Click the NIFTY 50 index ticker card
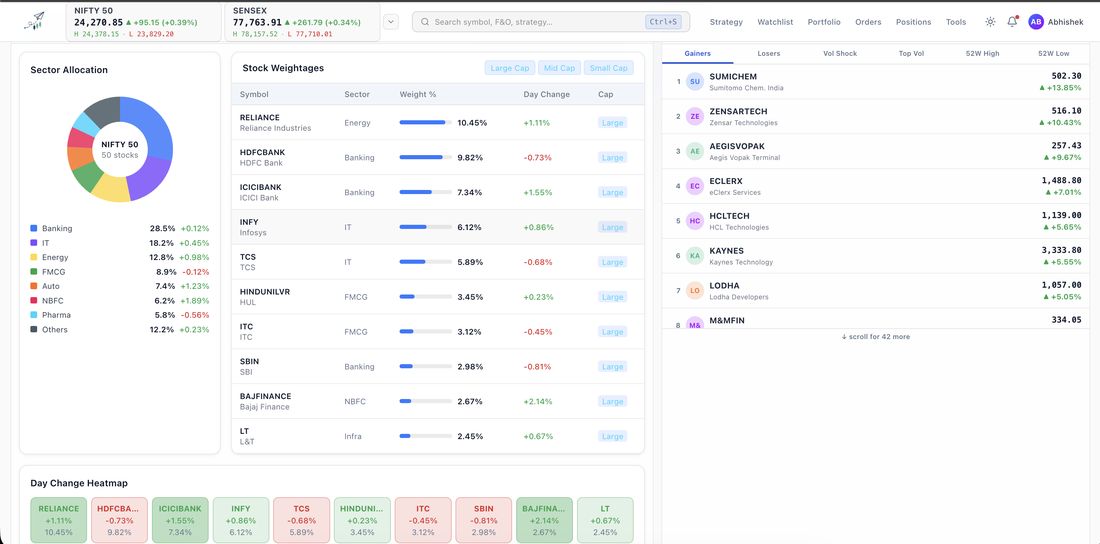The image size is (1100, 544). (x=145, y=22)
